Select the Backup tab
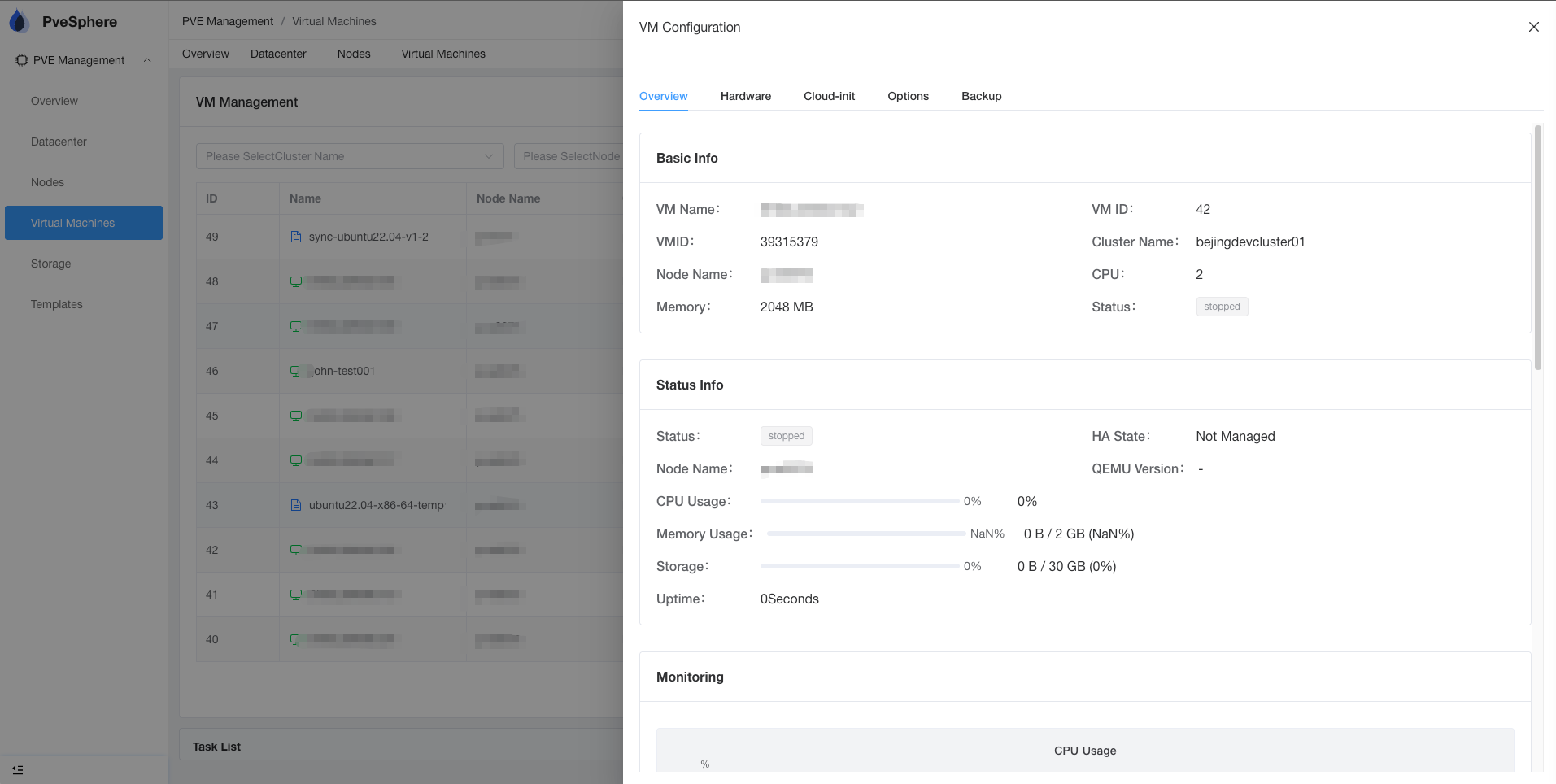Image resolution: width=1556 pixels, height=784 pixels. pos(981,96)
